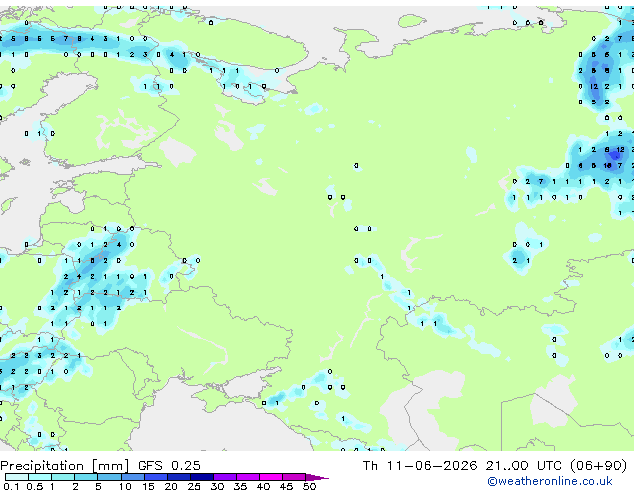Screen dimensions: 634x490
Task: Click the '16' precipitation value on map
Action: pyautogui.click(x=607, y=165)
